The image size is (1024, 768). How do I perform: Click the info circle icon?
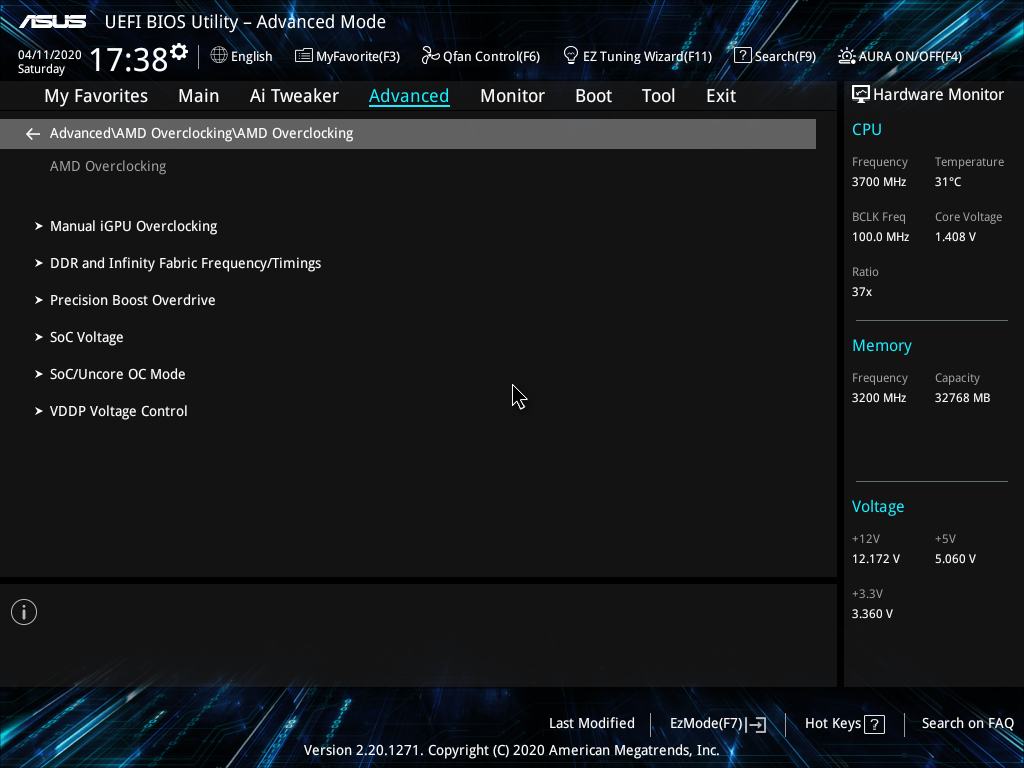click(24, 612)
